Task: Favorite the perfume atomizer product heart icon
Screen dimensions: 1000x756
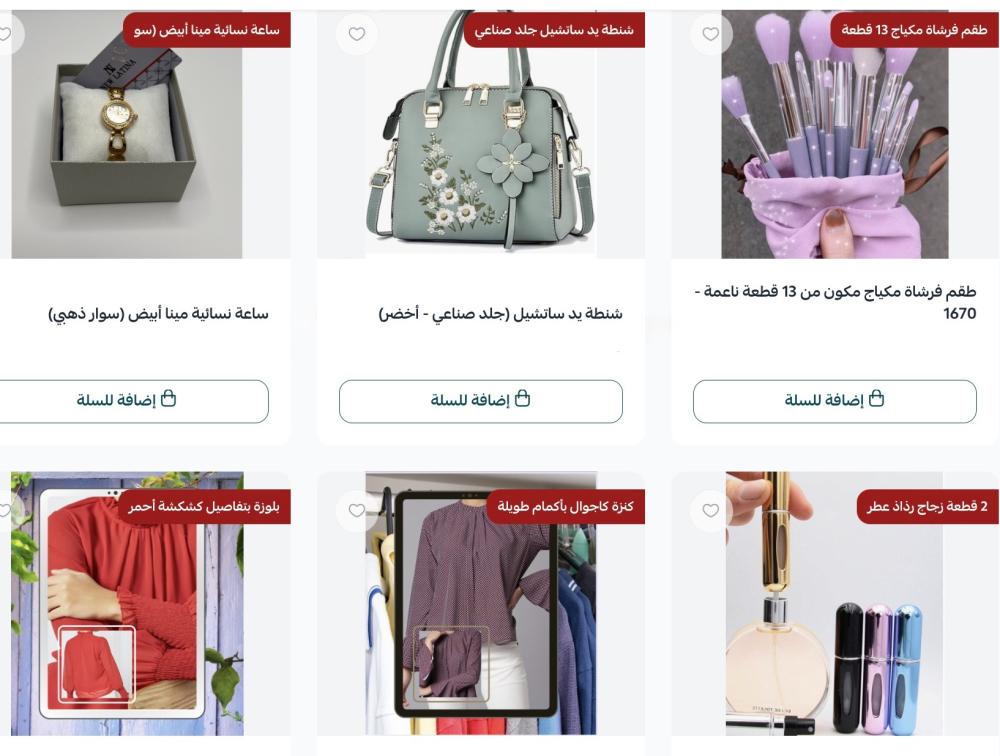Action: pyautogui.click(x=710, y=510)
